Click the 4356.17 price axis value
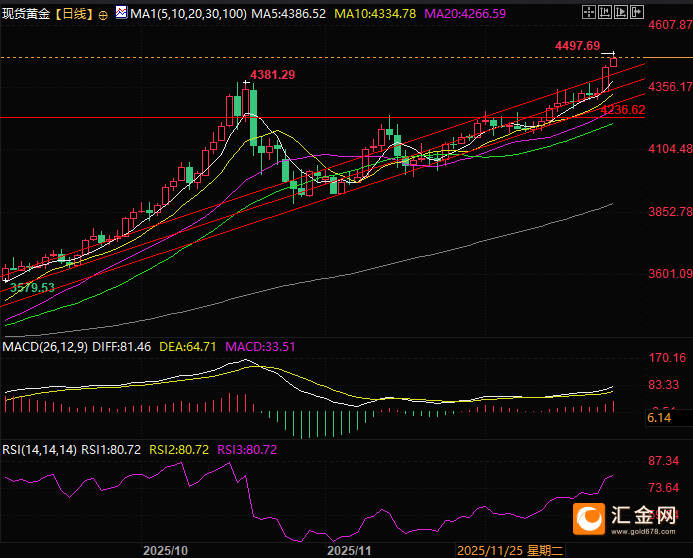 point(670,87)
